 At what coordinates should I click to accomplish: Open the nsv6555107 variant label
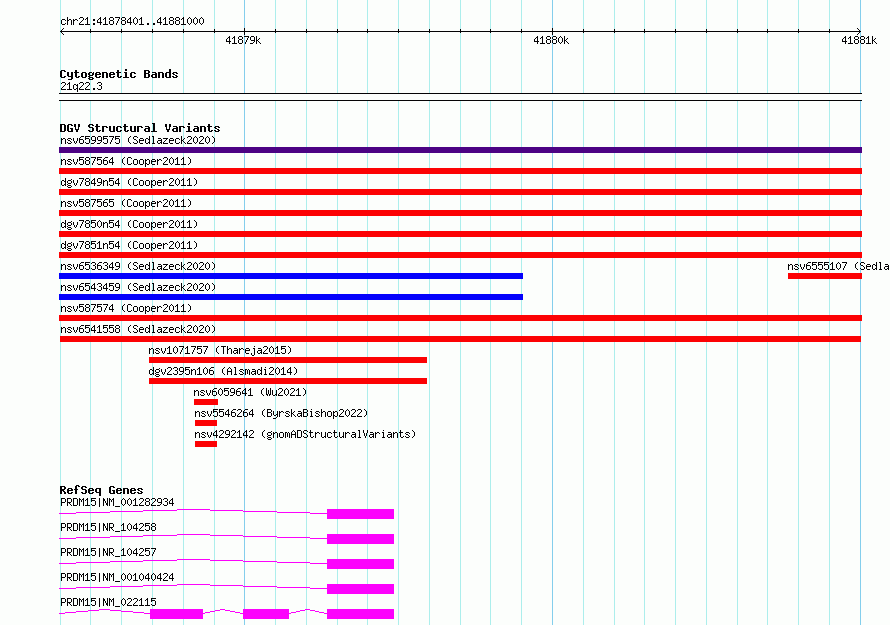tap(838, 266)
